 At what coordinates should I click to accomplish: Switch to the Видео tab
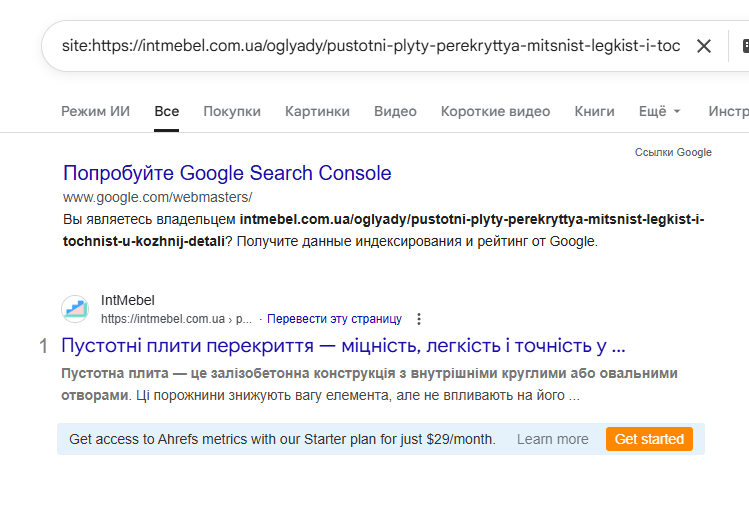tap(395, 111)
